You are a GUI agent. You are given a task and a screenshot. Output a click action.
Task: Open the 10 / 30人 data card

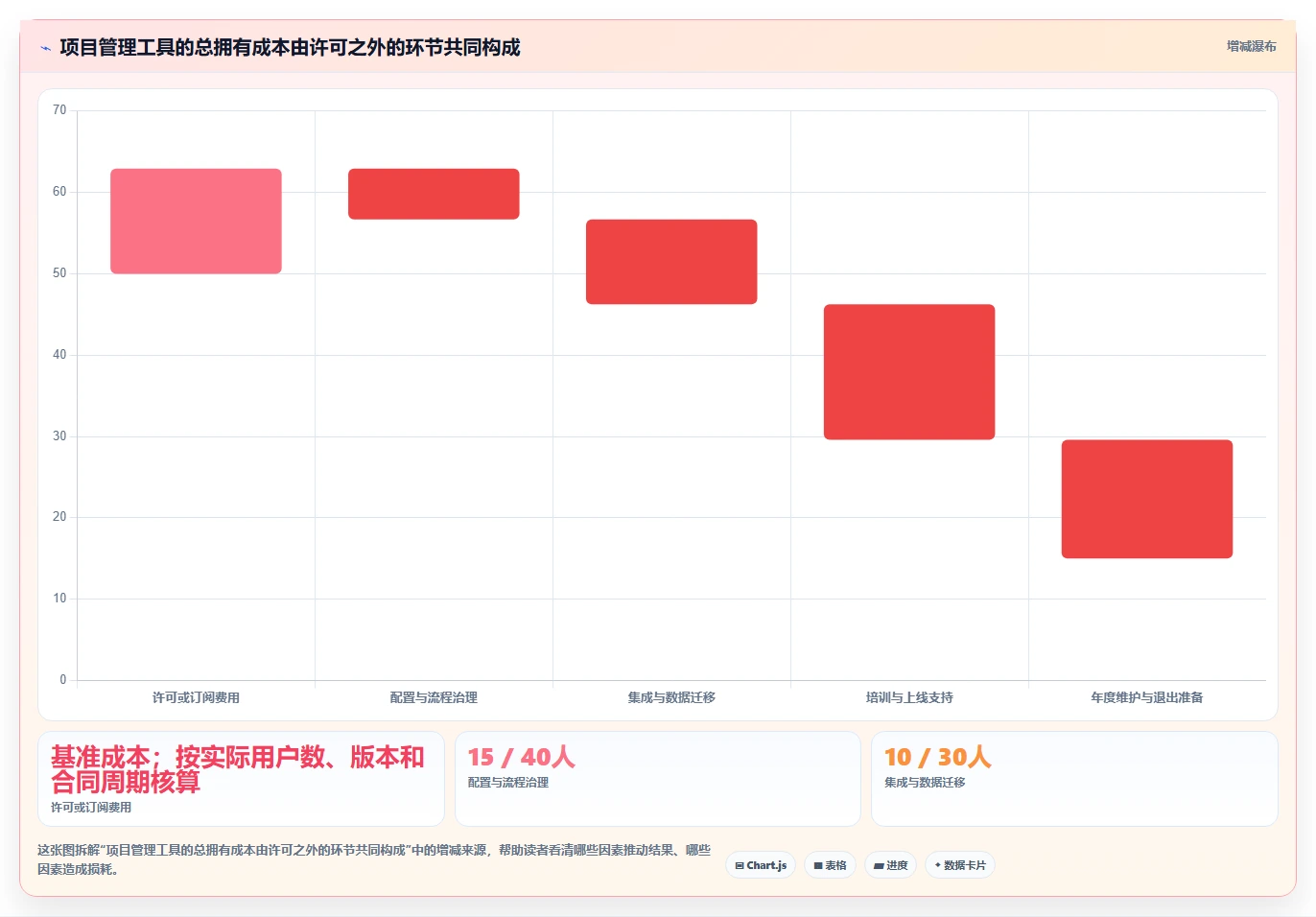[x=1074, y=779]
